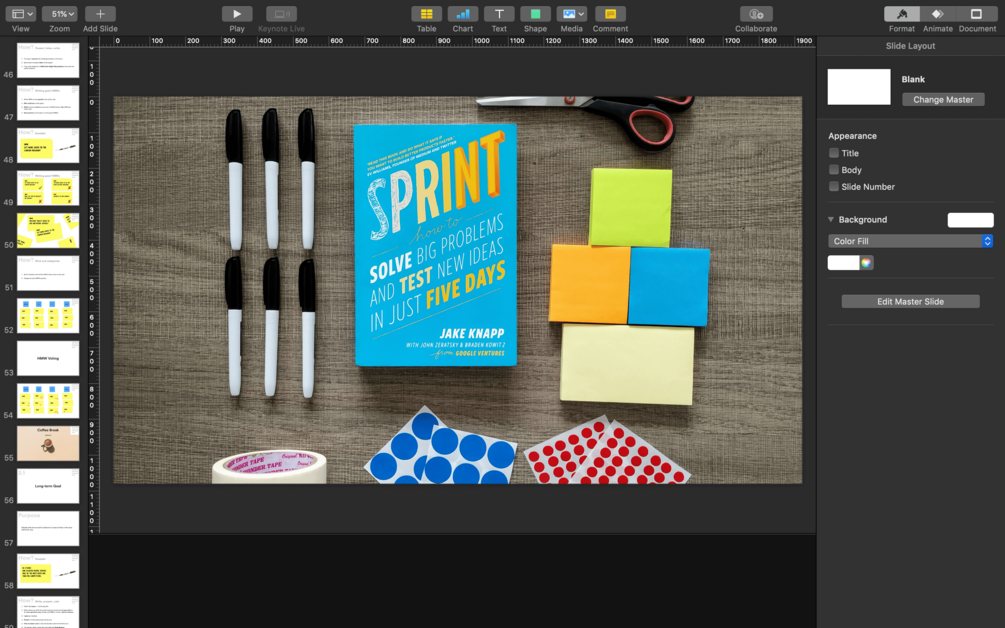Switch to the Document inspector tab

pos(977,14)
